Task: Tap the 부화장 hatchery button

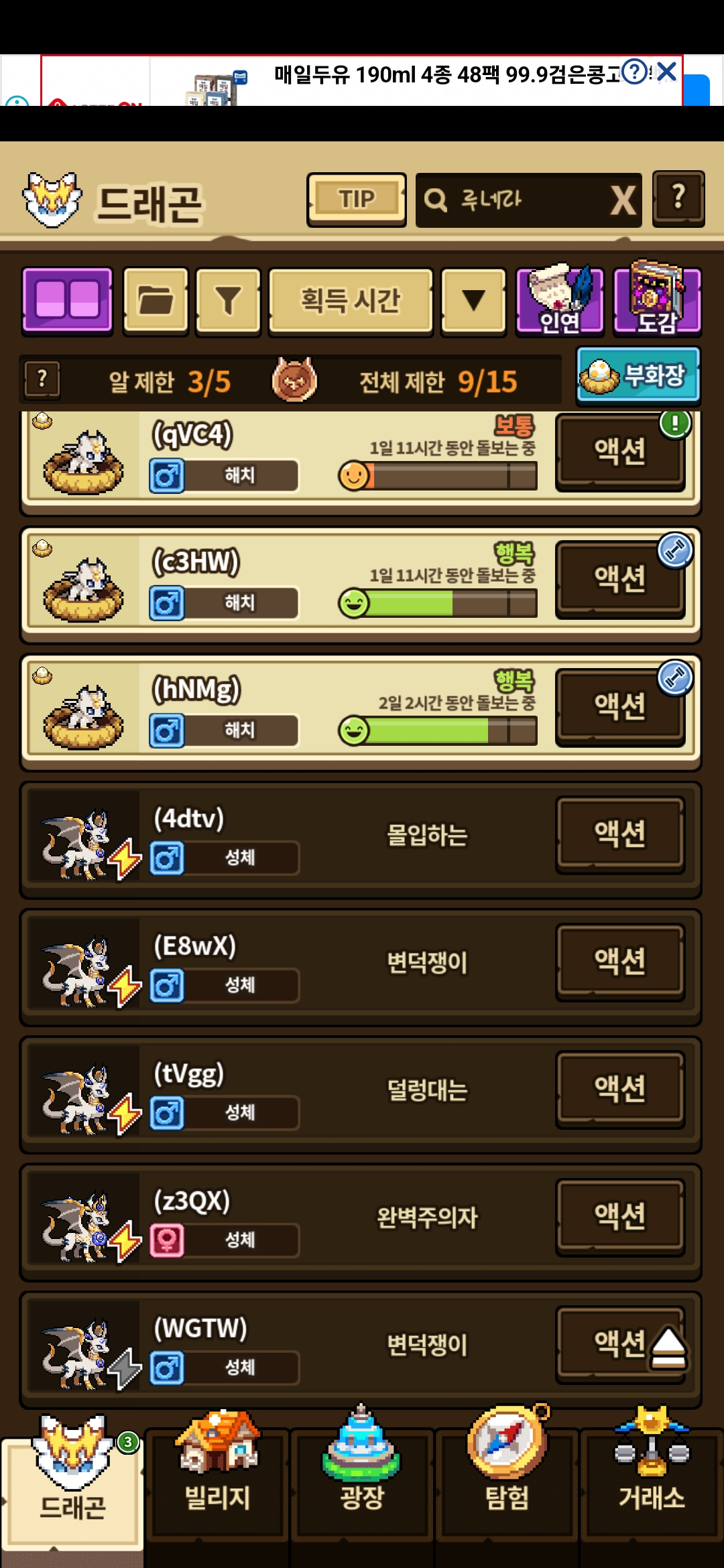Action: click(638, 375)
